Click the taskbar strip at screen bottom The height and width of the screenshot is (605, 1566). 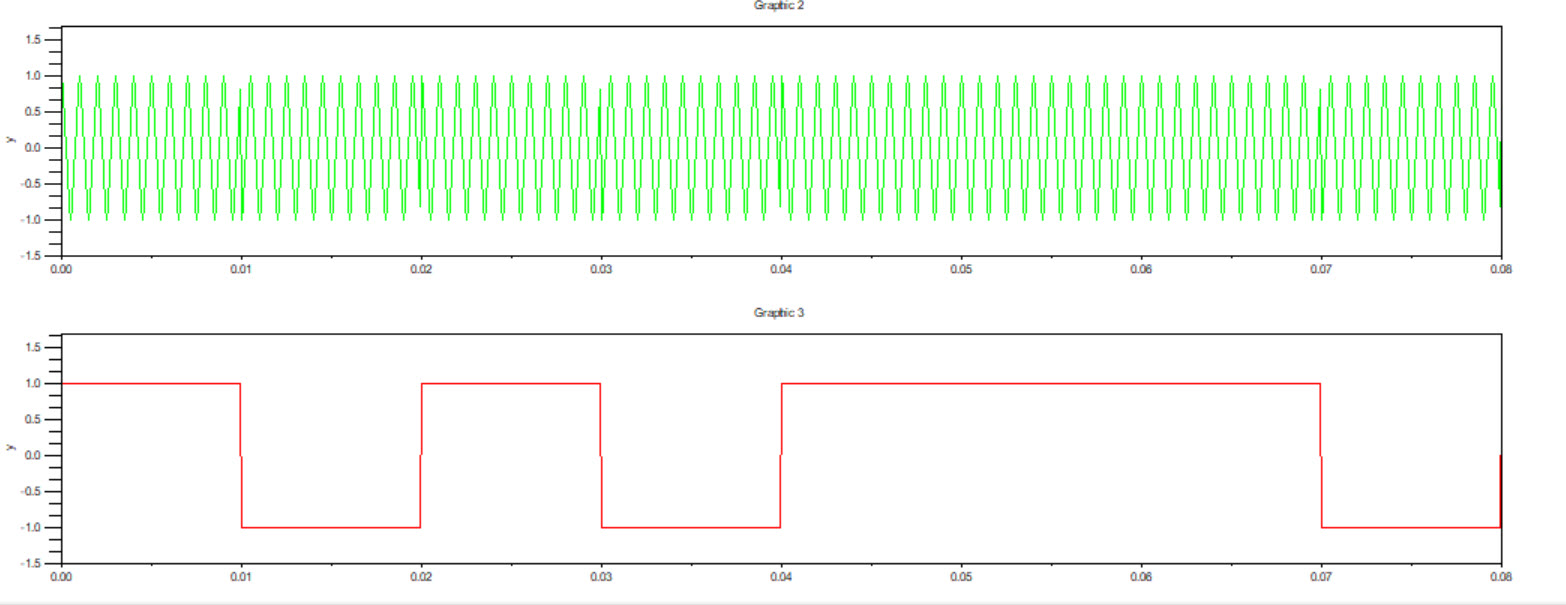pos(783,600)
